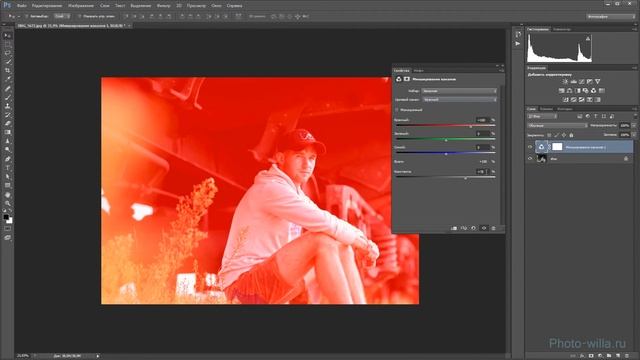
Task: Open the Редактирование (Edit) menu
Action: point(47,6)
